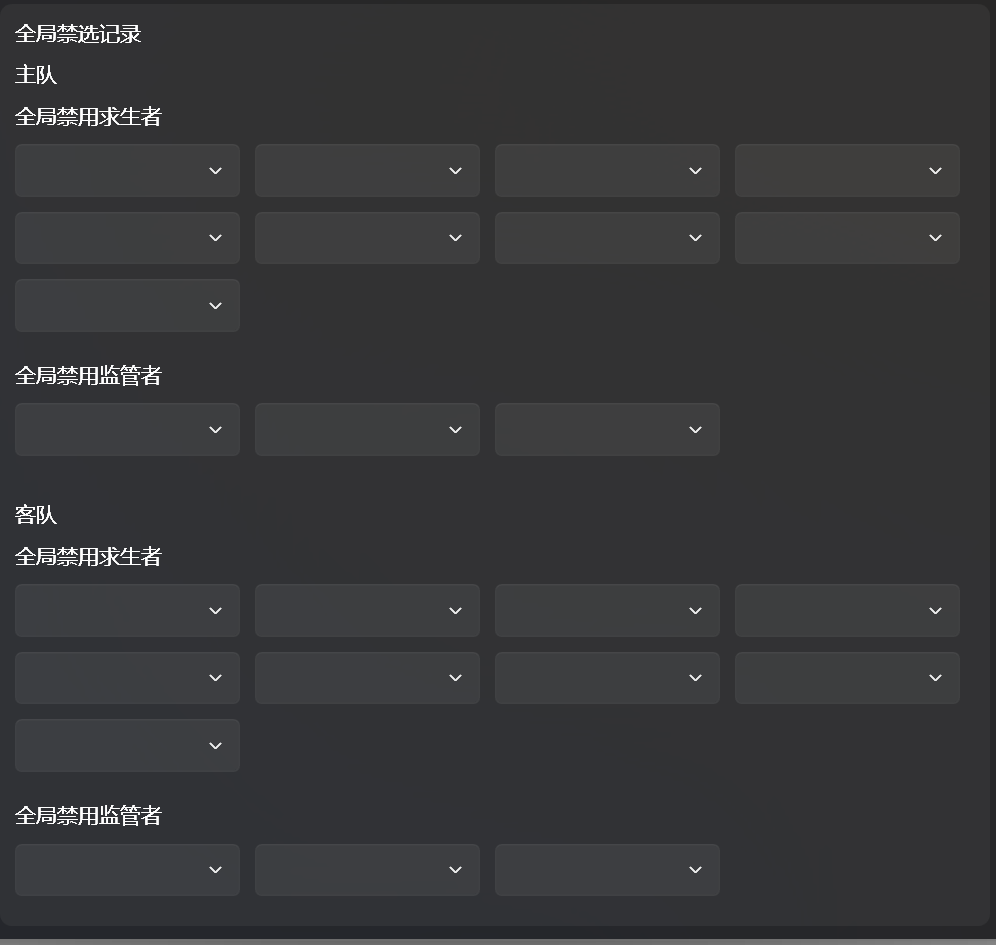Open third 主队 全局禁用监管者 dropdown

607,429
